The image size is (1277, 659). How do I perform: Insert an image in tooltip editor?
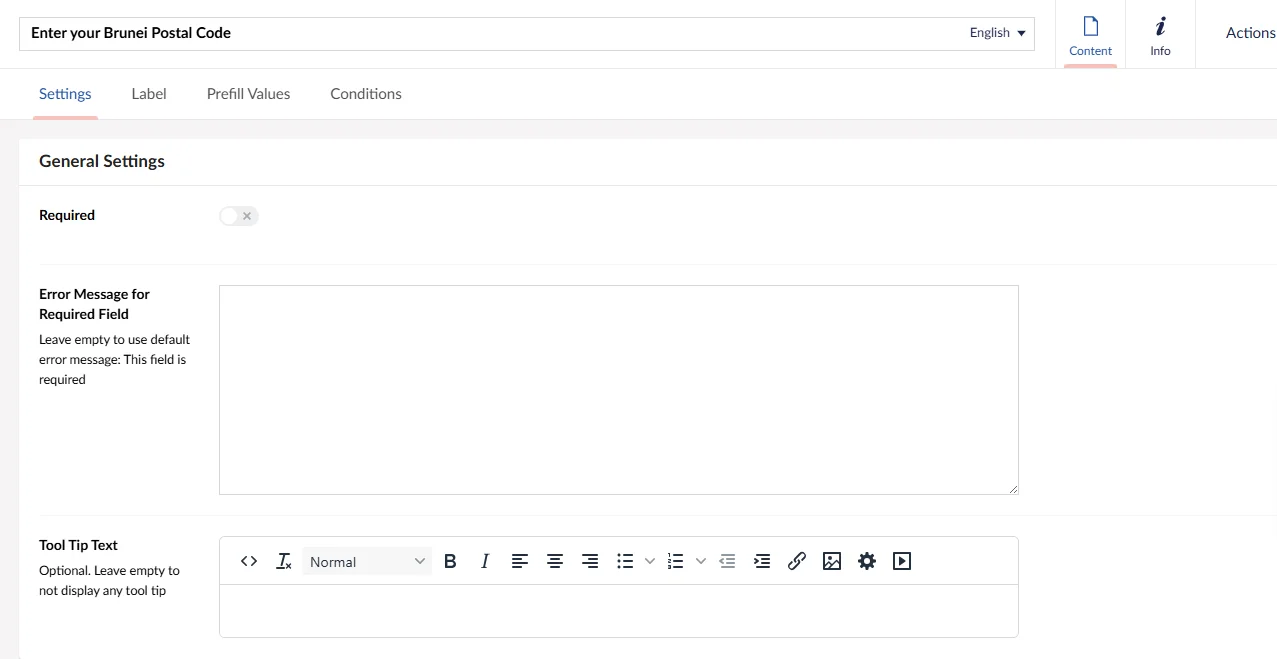[x=832, y=562]
